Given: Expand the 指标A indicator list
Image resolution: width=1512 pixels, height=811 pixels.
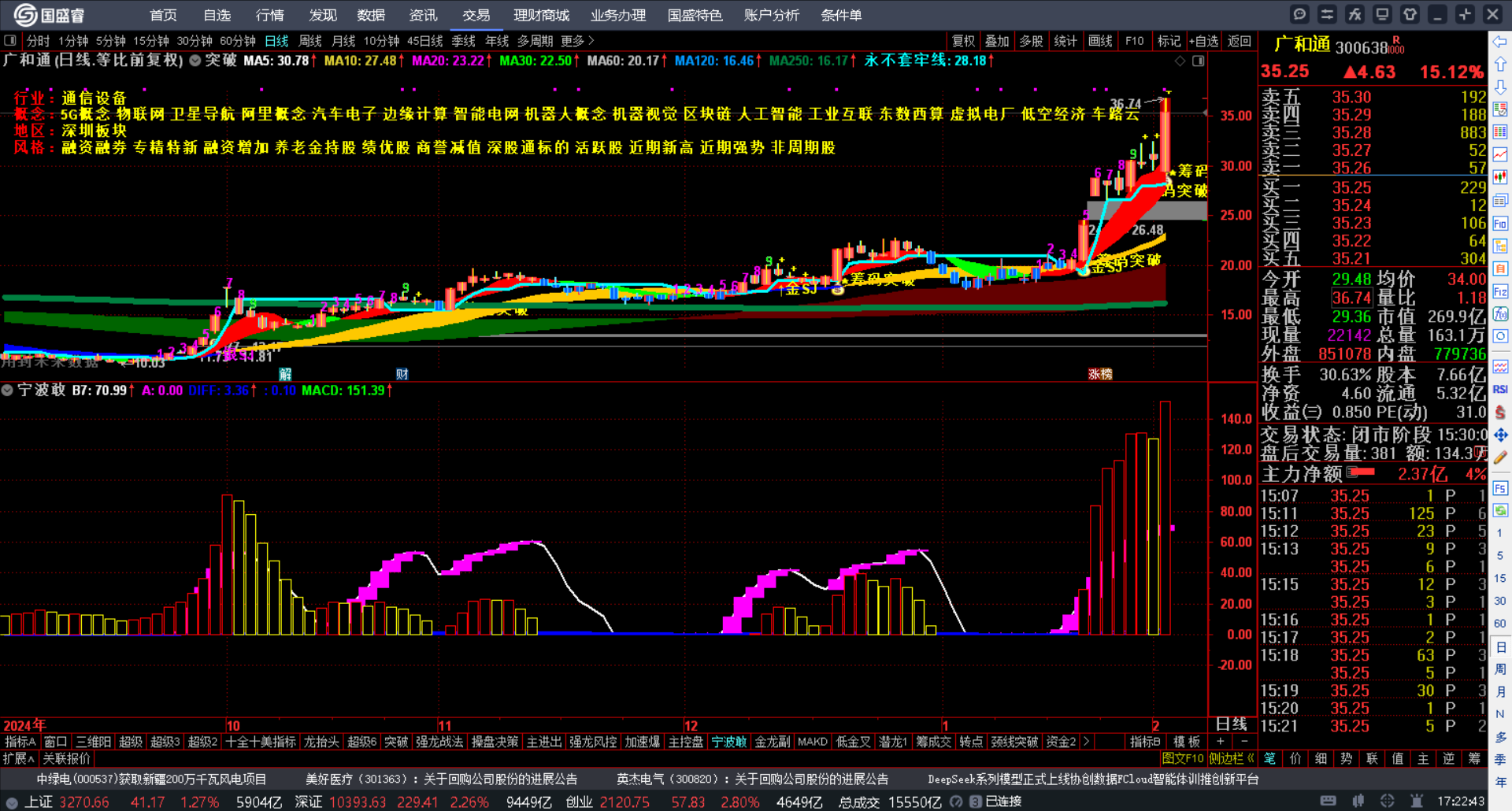Looking at the screenshot, I should click(20, 742).
